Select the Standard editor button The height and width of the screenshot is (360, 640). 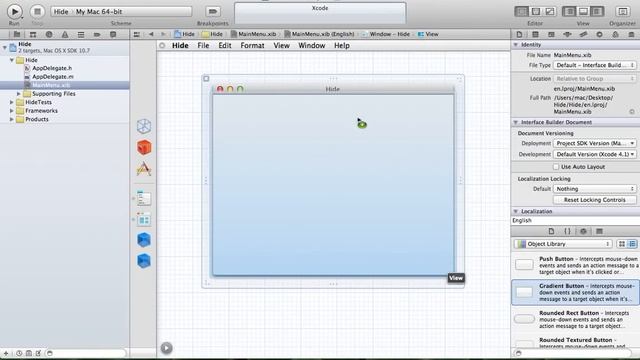click(521, 11)
